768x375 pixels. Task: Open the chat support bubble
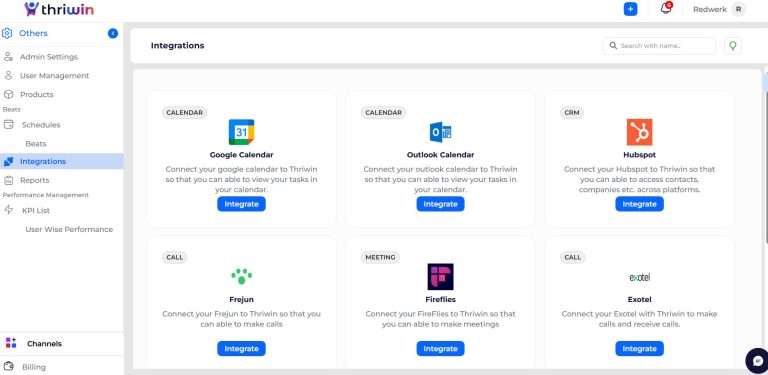[x=758, y=361]
